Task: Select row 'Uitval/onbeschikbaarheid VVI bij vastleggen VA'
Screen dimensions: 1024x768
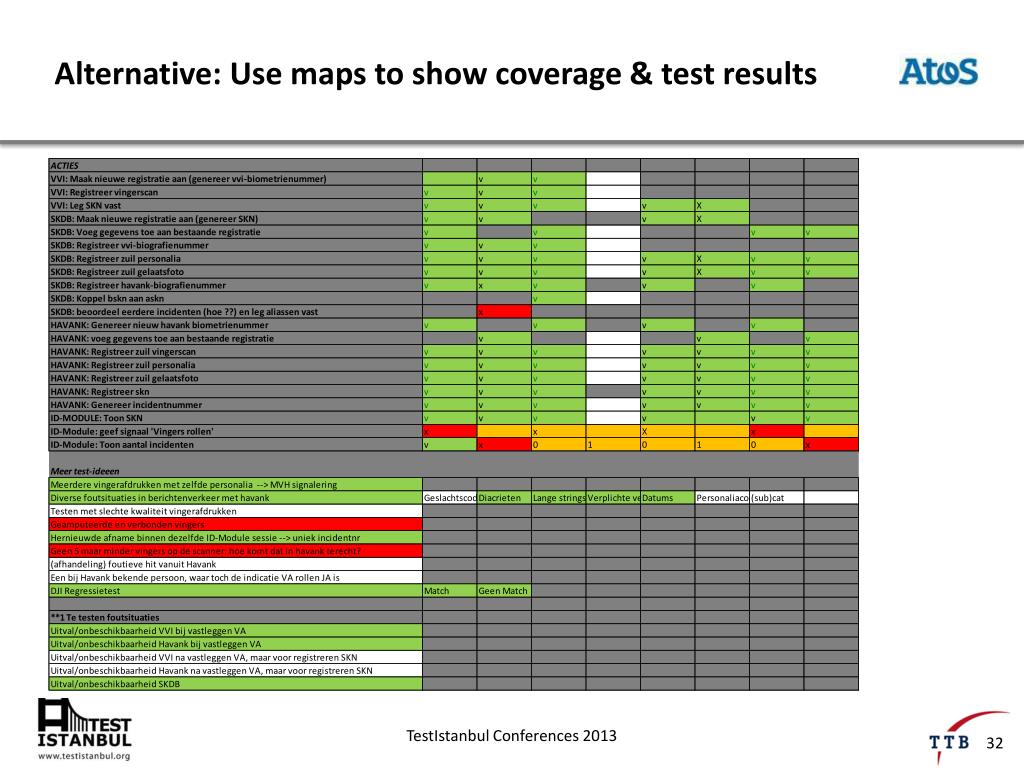Action: [236, 631]
